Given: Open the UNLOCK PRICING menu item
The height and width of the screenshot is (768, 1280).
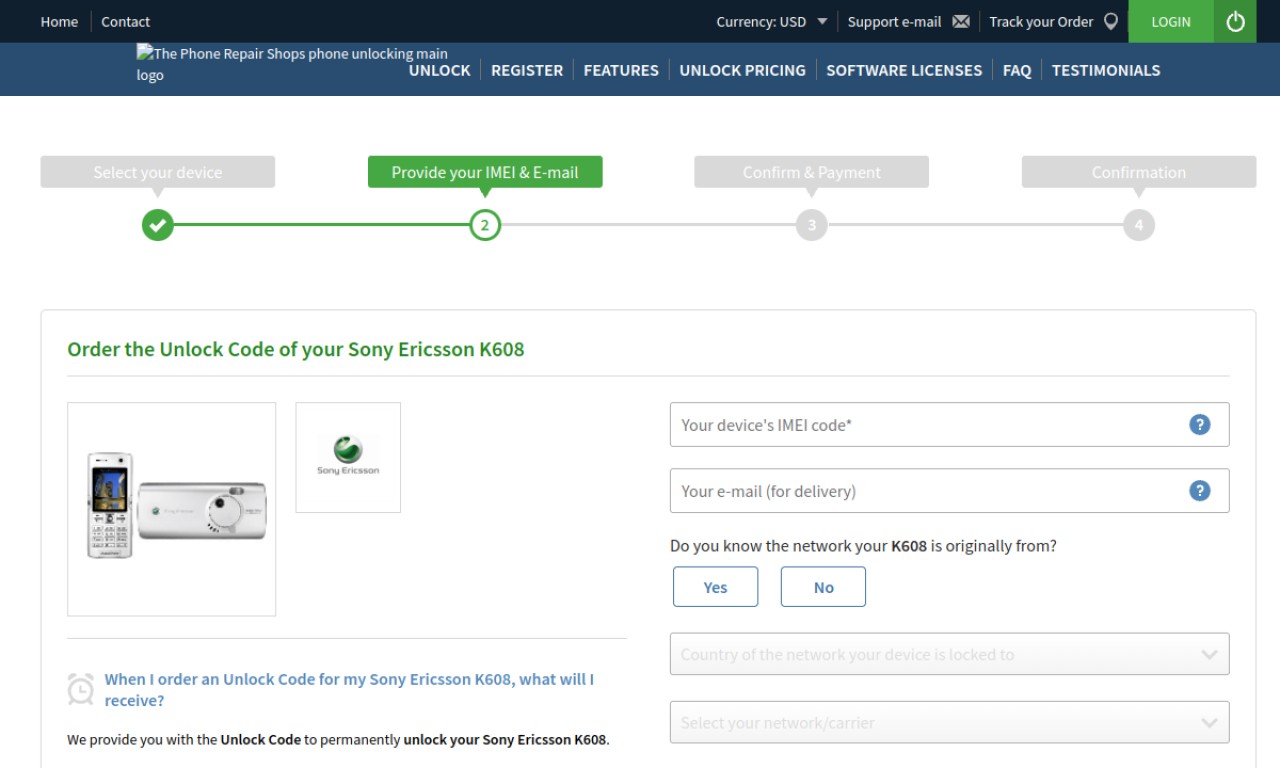Looking at the screenshot, I should [742, 70].
